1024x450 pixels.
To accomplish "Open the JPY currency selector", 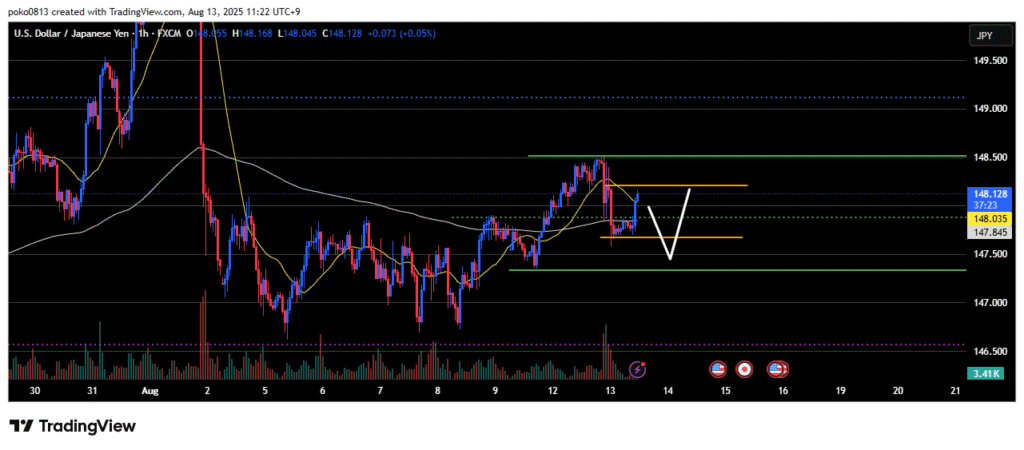I will [984, 36].
